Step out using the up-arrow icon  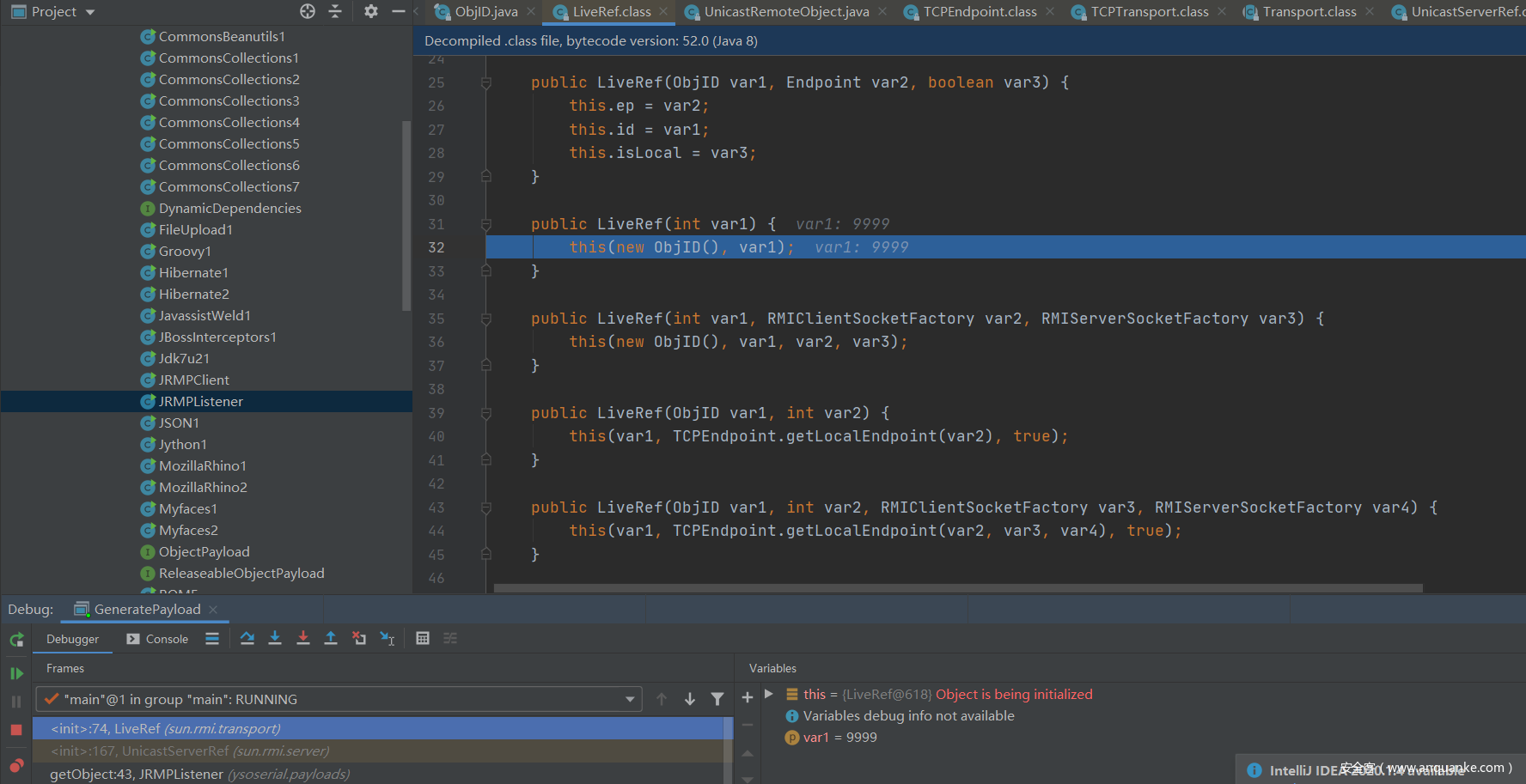pyautogui.click(x=331, y=638)
